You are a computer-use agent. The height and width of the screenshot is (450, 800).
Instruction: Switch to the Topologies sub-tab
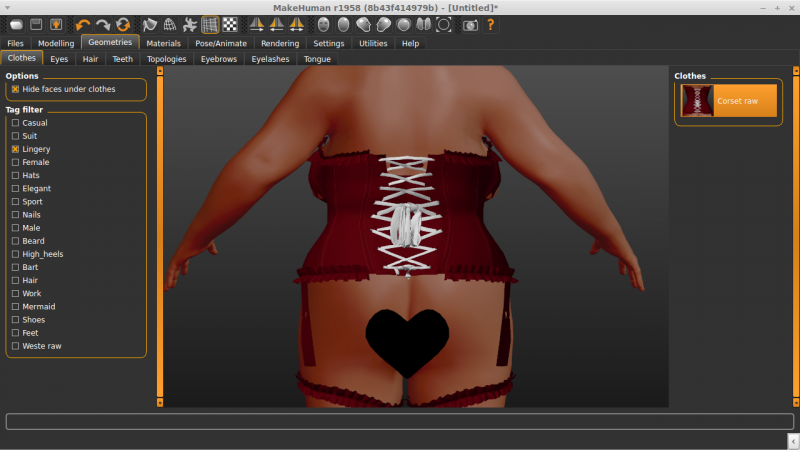click(167, 59)
